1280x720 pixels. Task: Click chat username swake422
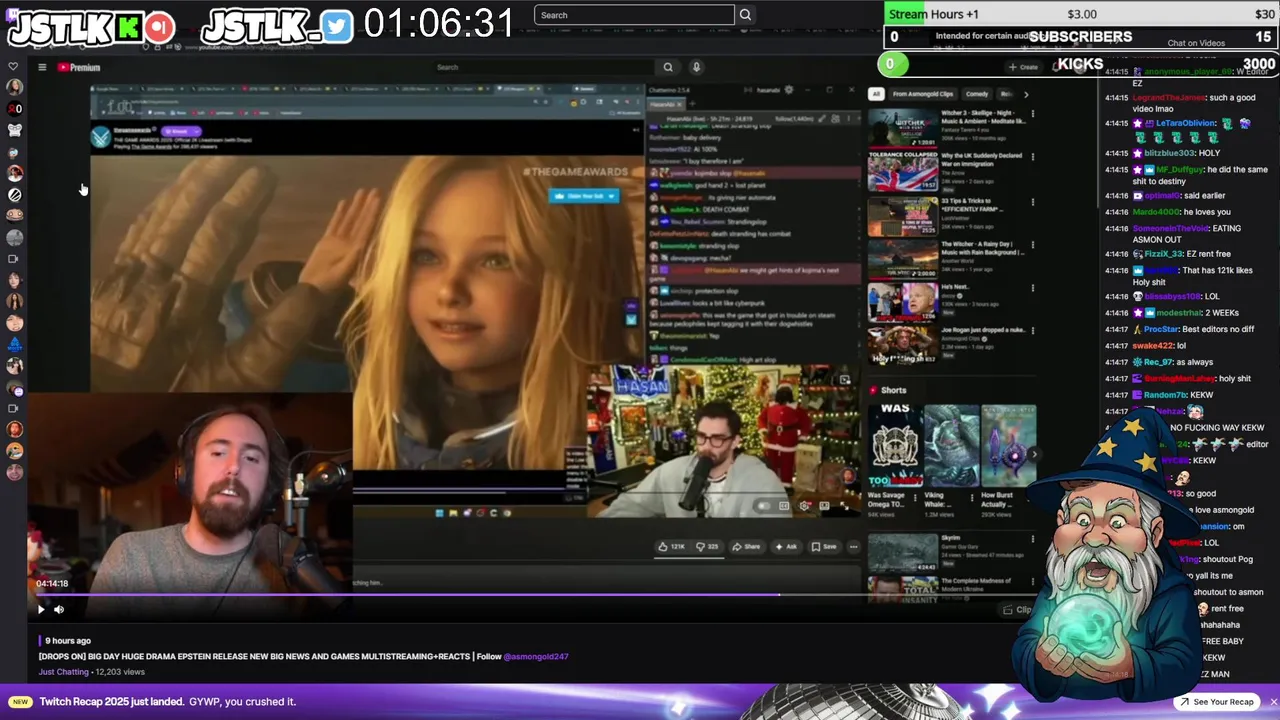[1153, 346]
